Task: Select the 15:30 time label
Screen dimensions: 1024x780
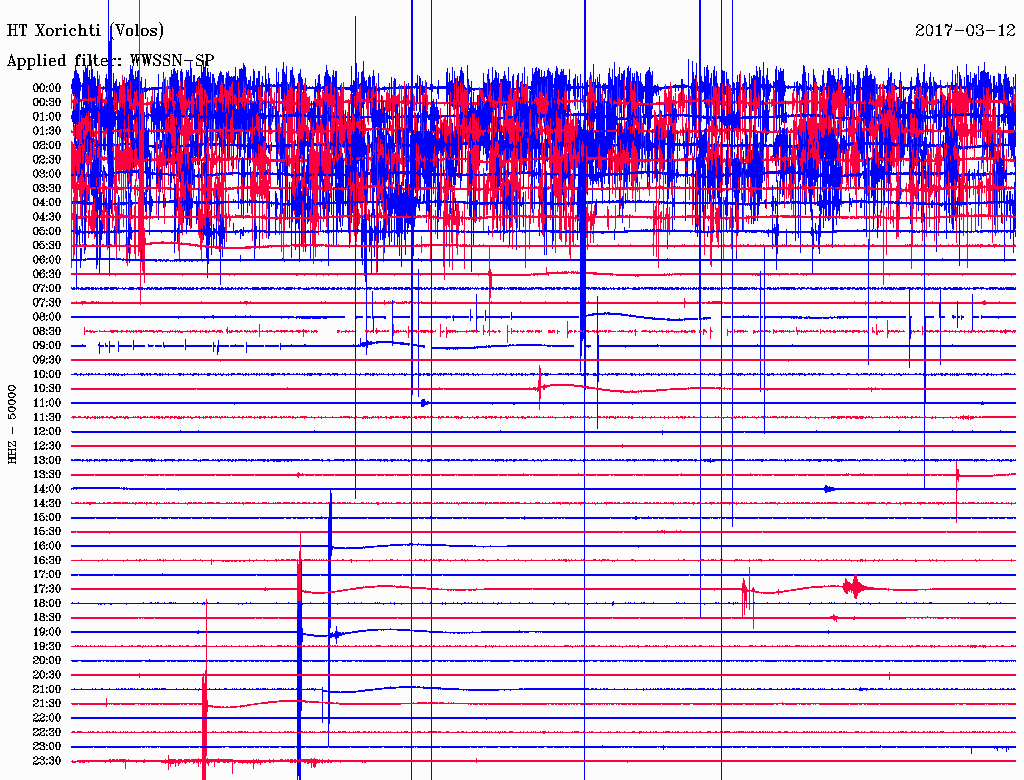Action: coord(47,531)
